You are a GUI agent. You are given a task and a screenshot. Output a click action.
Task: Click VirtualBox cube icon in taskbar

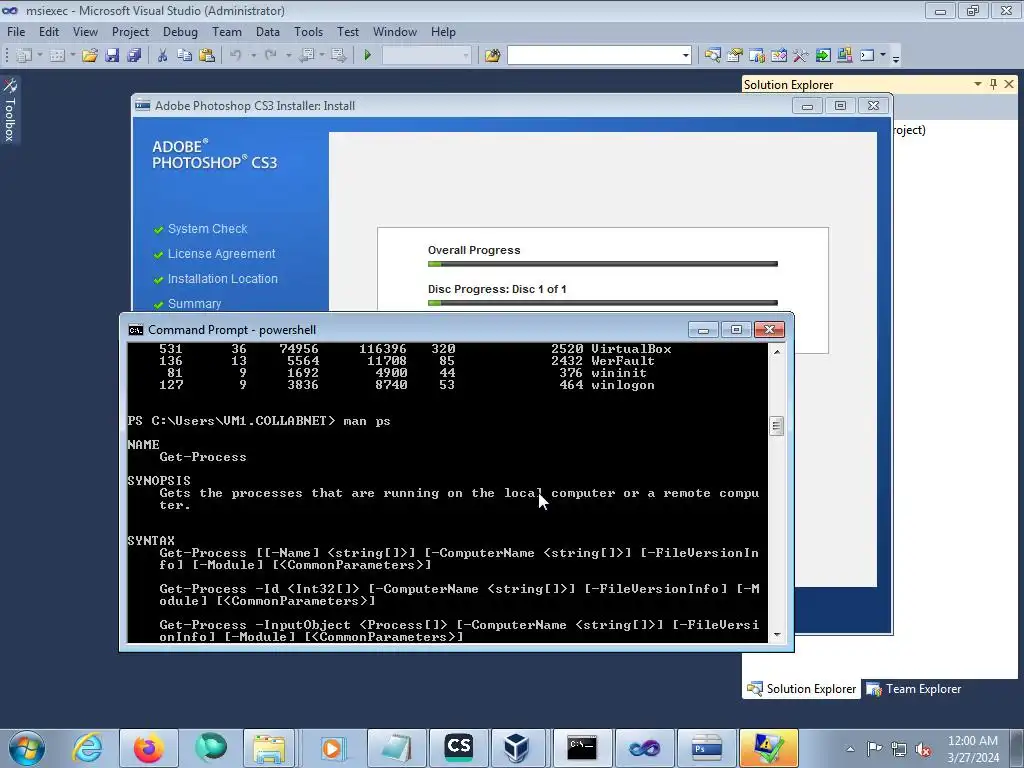pyautogui.click(x=516, y=748)
